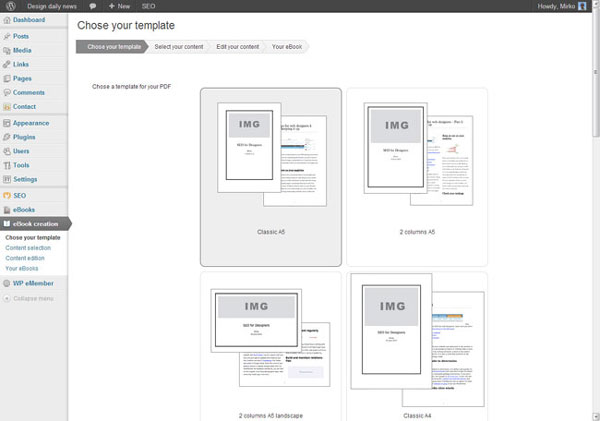
Task: Click Collapse menu text
Action: click(x=33, y=299)
